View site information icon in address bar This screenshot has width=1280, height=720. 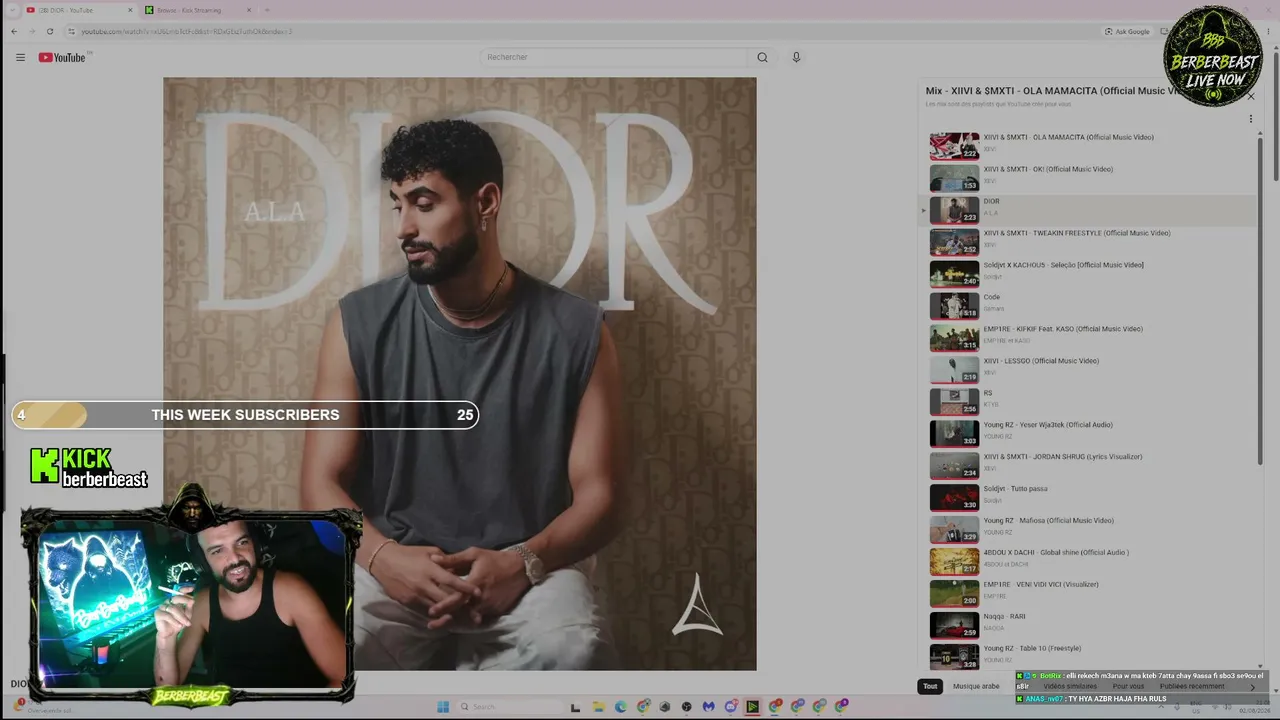[71, 31]
